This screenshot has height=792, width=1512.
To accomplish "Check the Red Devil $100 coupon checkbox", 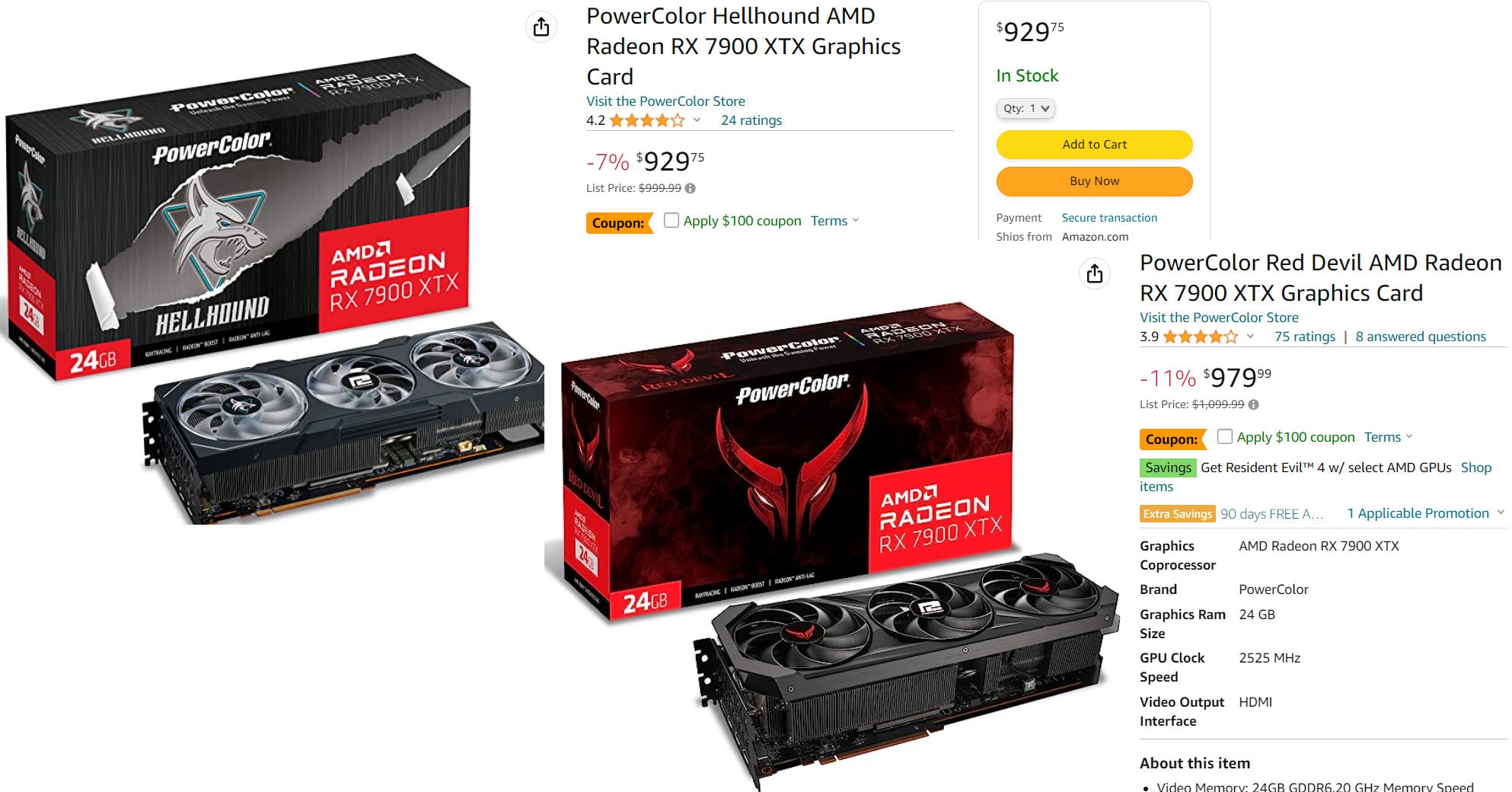I will pyautogui.click(x=1224, y=436).
